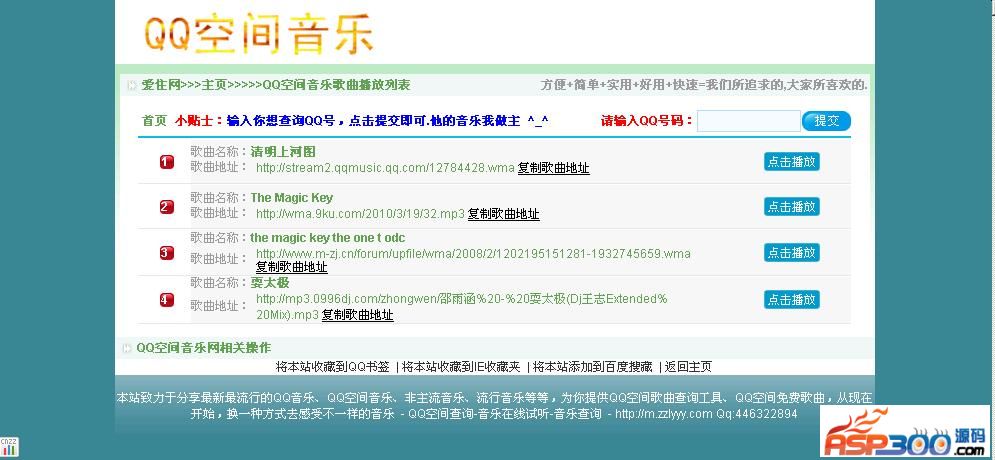The width and height of the screenshot is (995, 460).
Task: Open the 主页 breadcrumb link
Action: (214, 85)
